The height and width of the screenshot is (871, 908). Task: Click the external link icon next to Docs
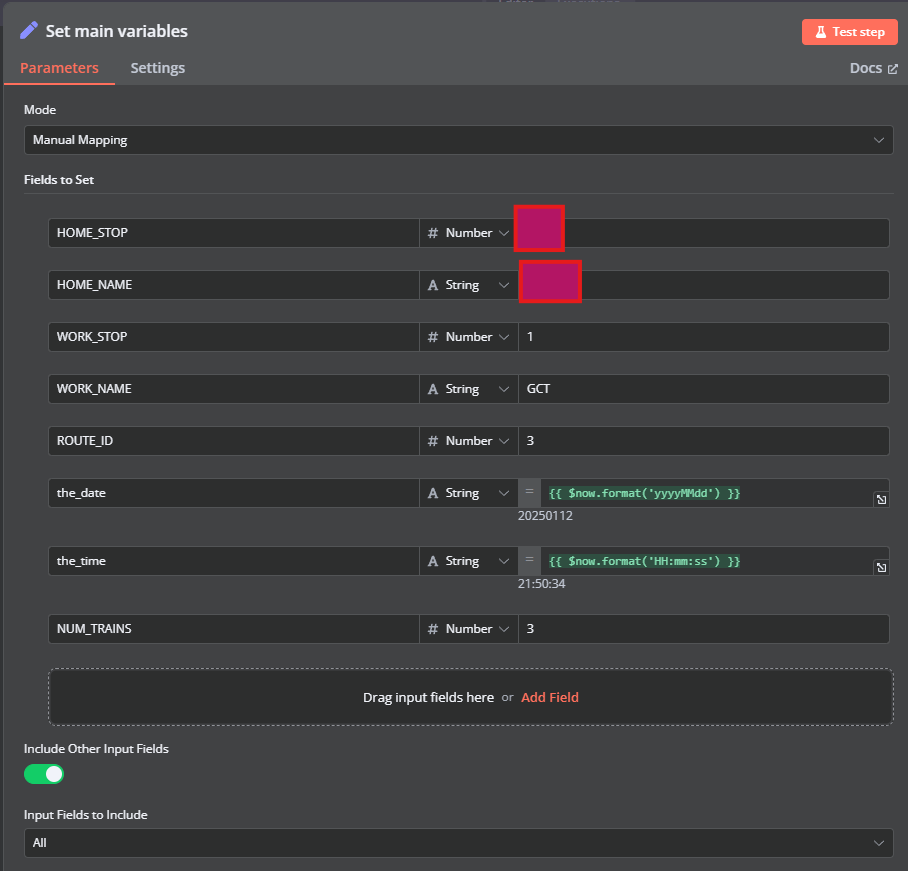[x=893, y=69]
